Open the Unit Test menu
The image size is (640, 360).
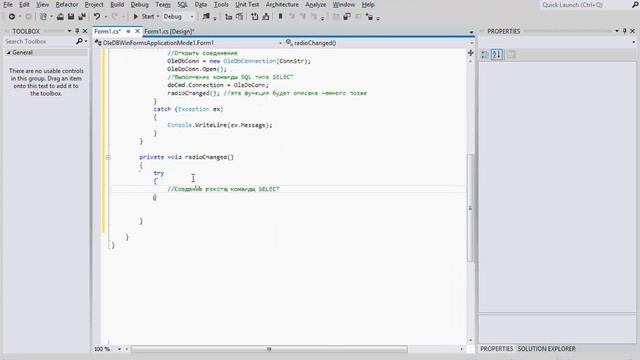pyautogui.click(x=247, y=4)
